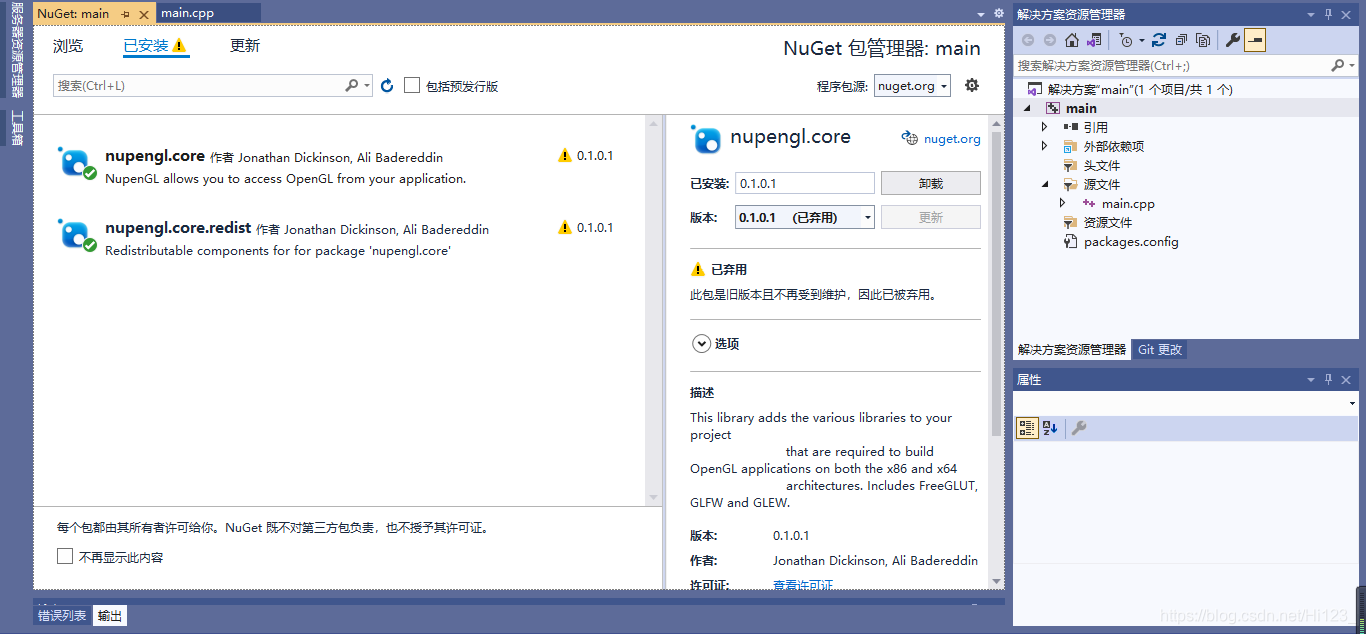Screen dimensions: 1366x634
Task: Open NuGet settings gear icon
Action: pyautogui.click(x=972, y=85)
